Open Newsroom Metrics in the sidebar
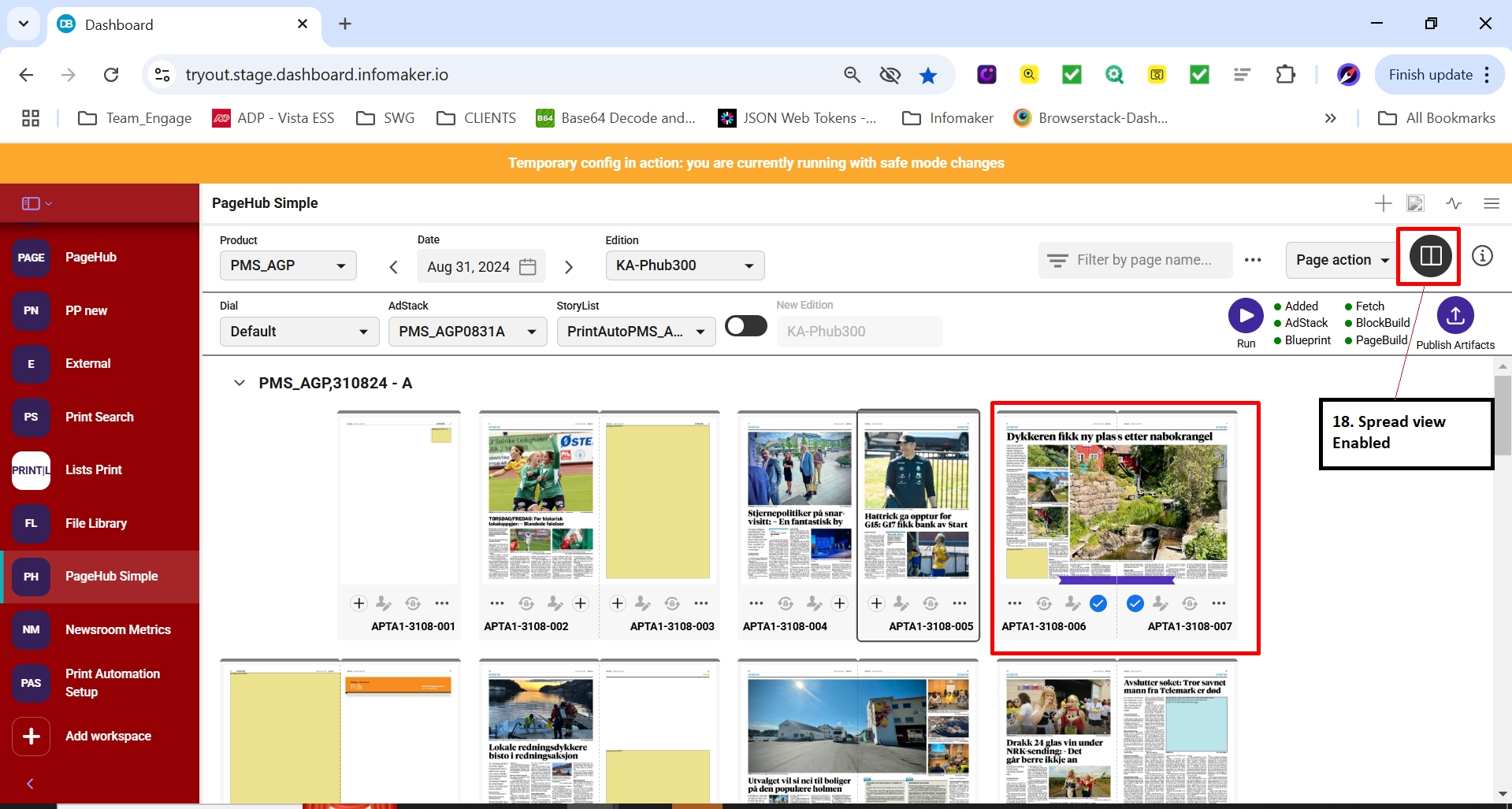This screenshot has height=809, width=1512. tap(117, 629)
